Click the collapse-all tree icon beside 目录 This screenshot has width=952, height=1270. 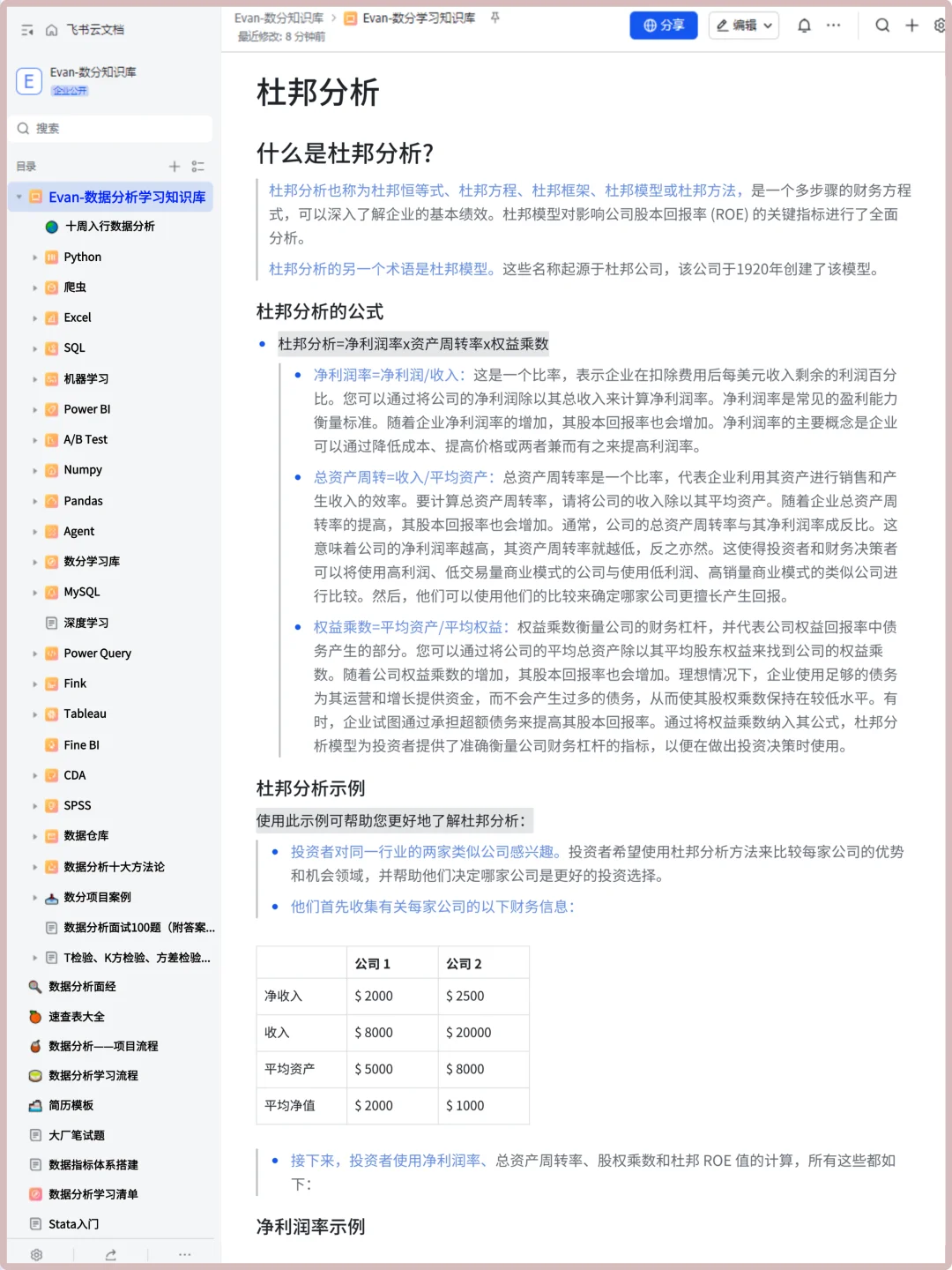click(x=198, y=166)
